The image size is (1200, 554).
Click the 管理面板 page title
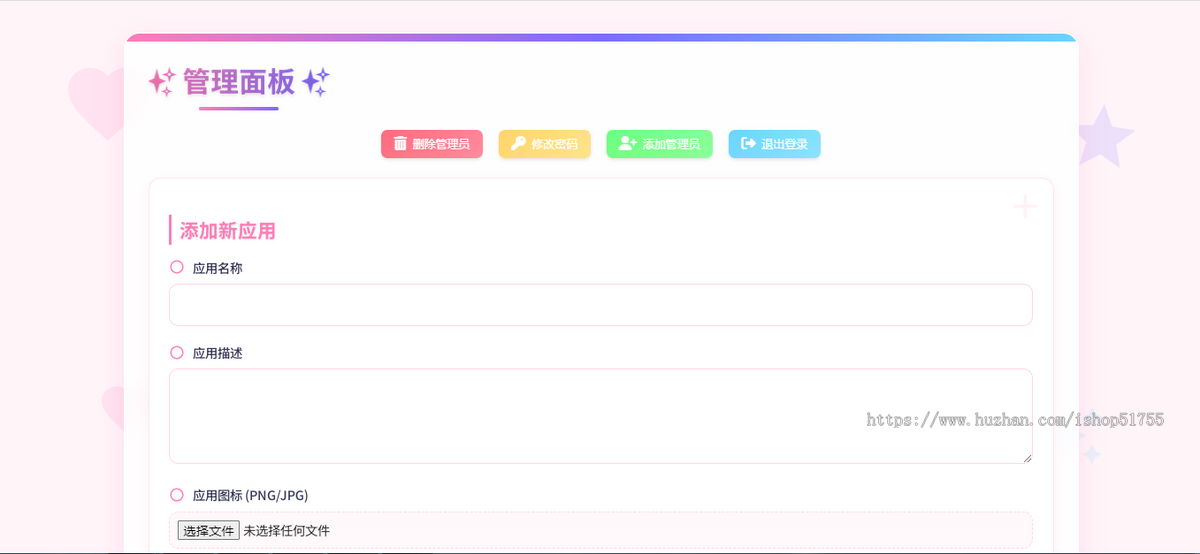pos(239,82)
